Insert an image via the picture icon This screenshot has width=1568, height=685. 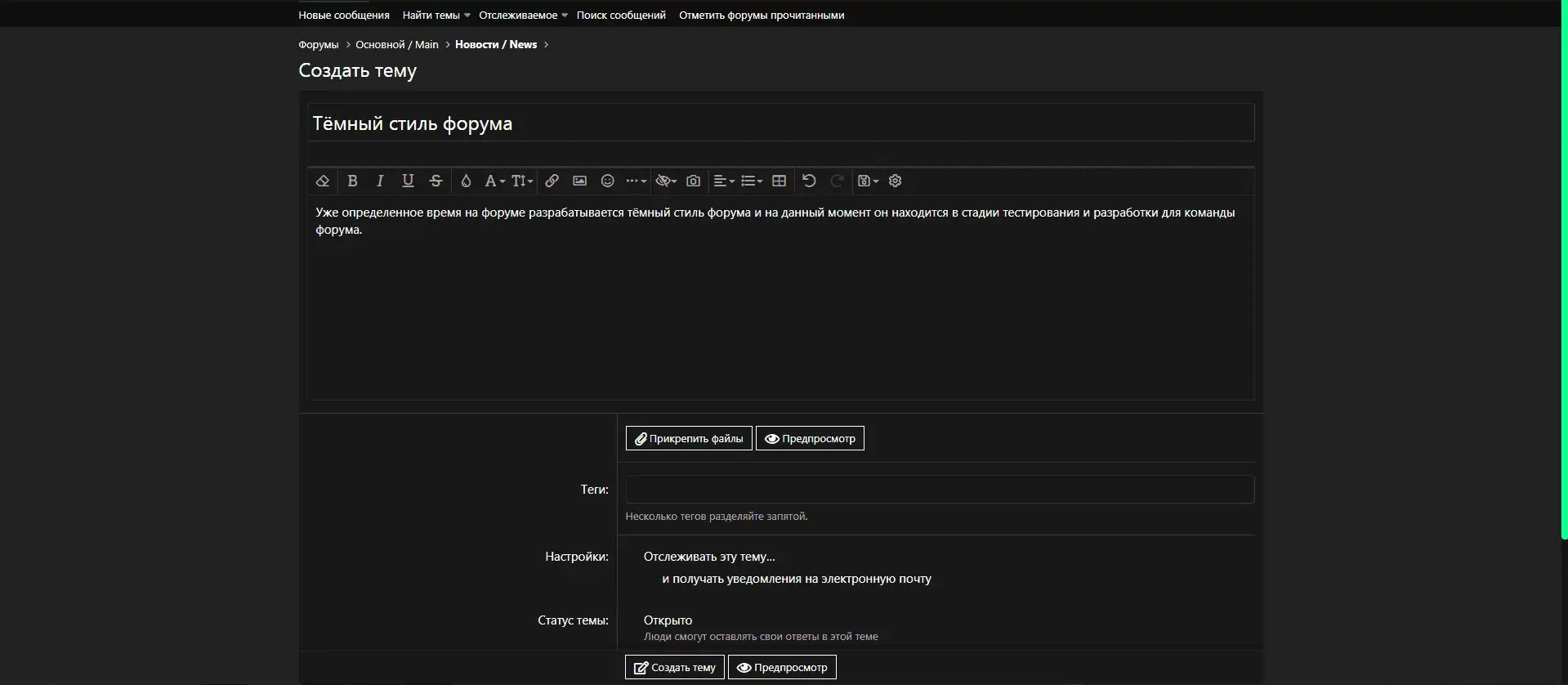pos(580,181)
